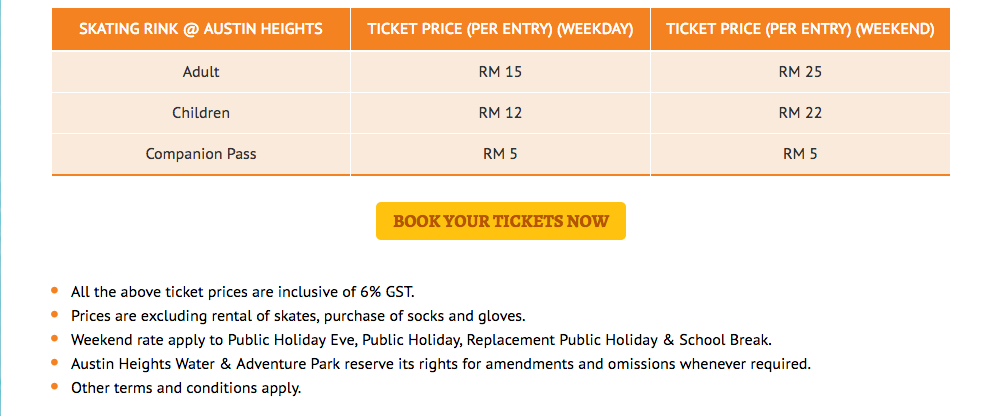Click the Austin Heights amendments rights note

pyautogui.click(x=441, y=364)
